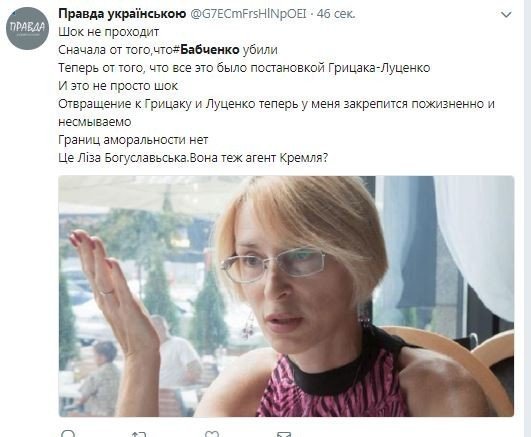Click the word 'несмываемо' in the tweet
The width and height of the screenshot is (531, 437).
coord(95,122)
